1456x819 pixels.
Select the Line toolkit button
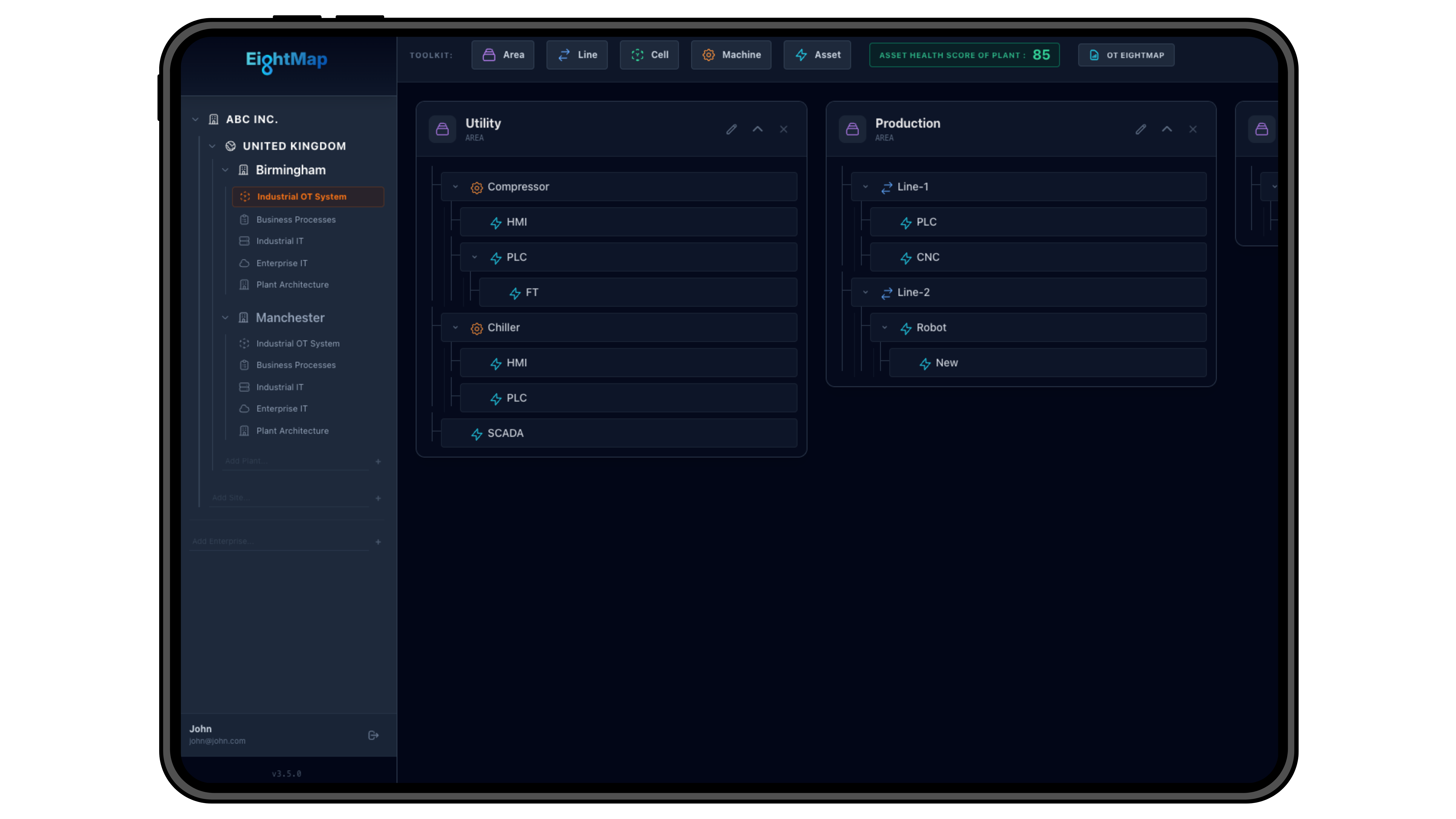coord(577,55)
